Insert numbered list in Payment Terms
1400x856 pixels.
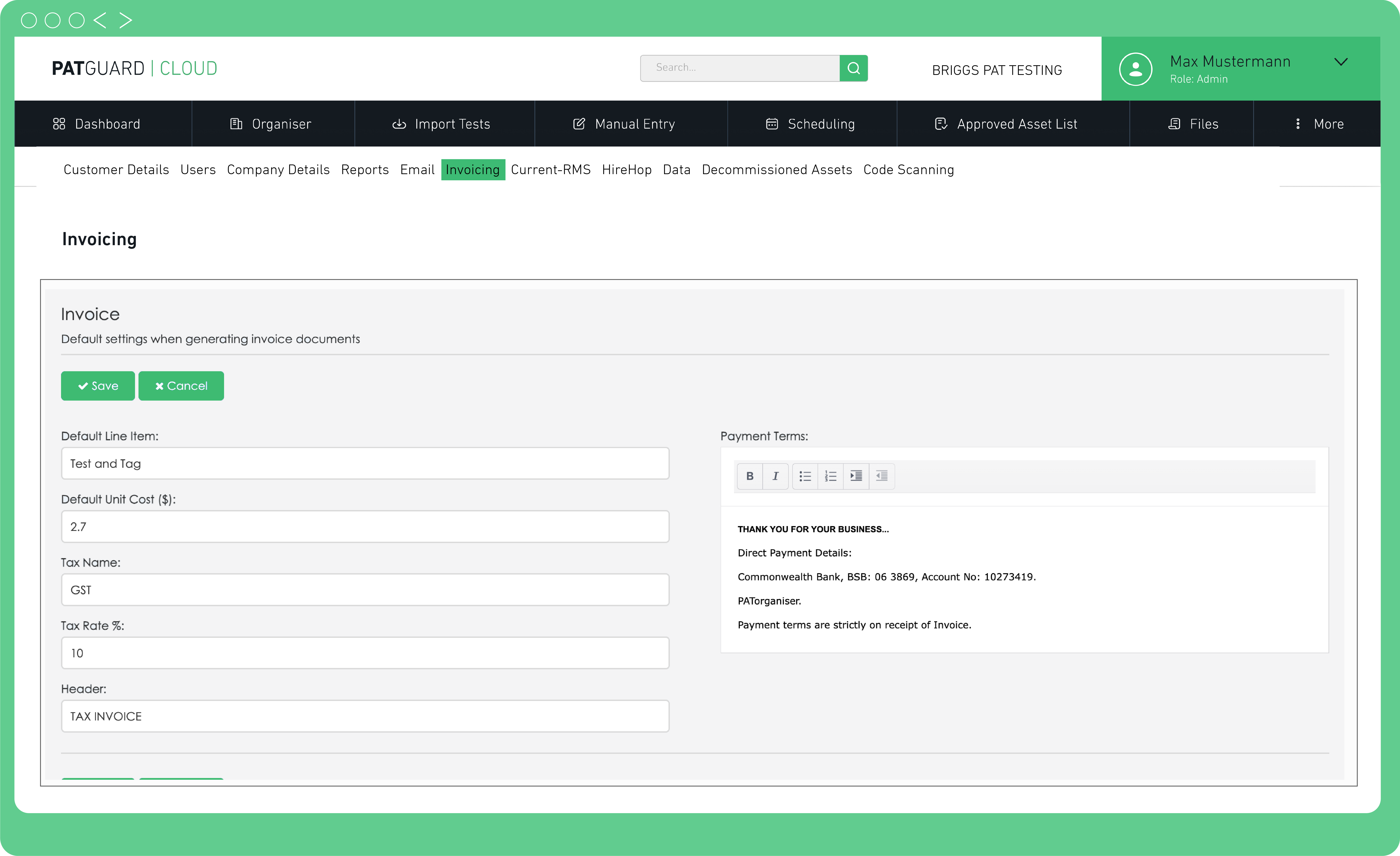[831, 476]
